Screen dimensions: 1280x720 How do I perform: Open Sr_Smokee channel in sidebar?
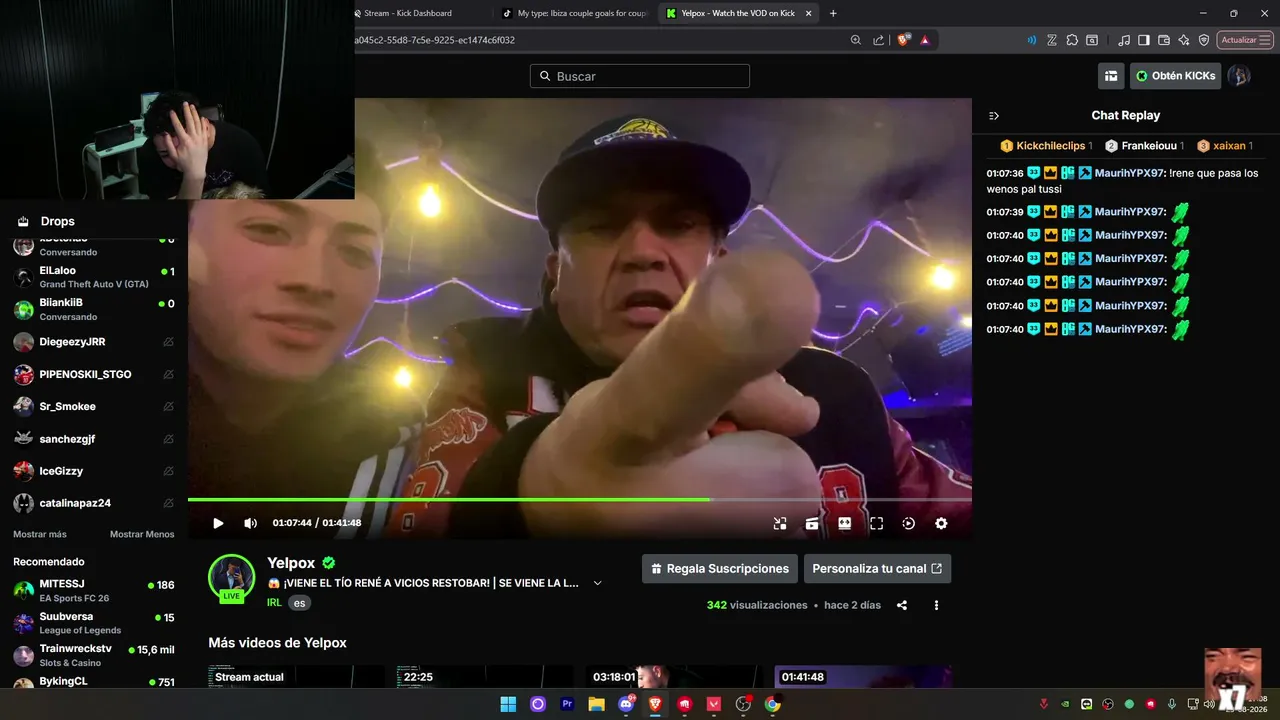94,406
